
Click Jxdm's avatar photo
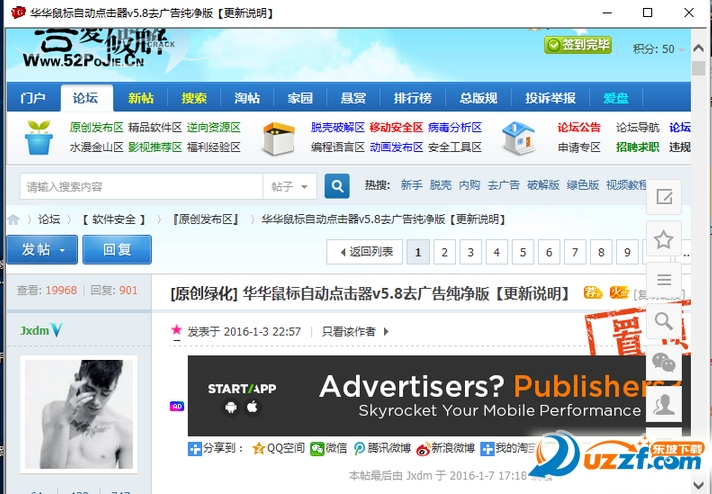point(79,415)
